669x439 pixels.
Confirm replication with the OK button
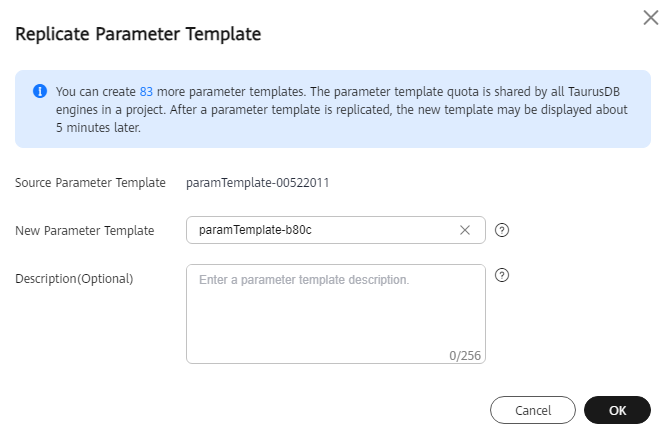coord(617,410)
